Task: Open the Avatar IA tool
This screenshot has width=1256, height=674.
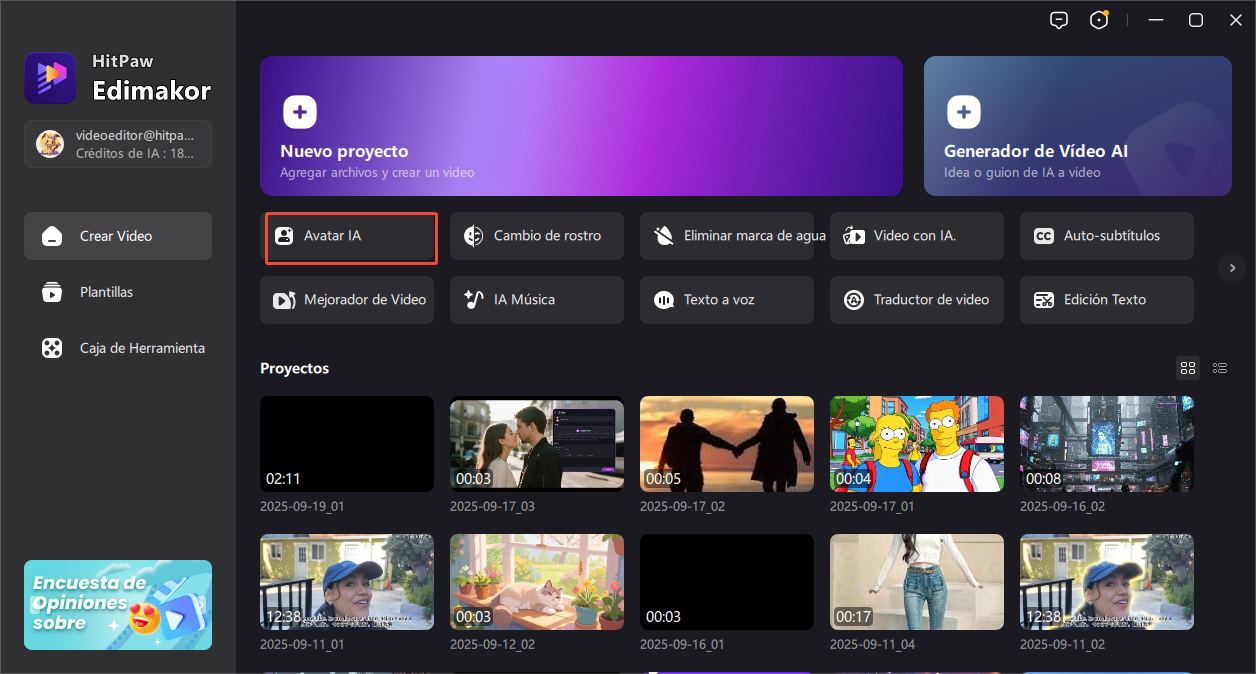Action: point(350,237)
